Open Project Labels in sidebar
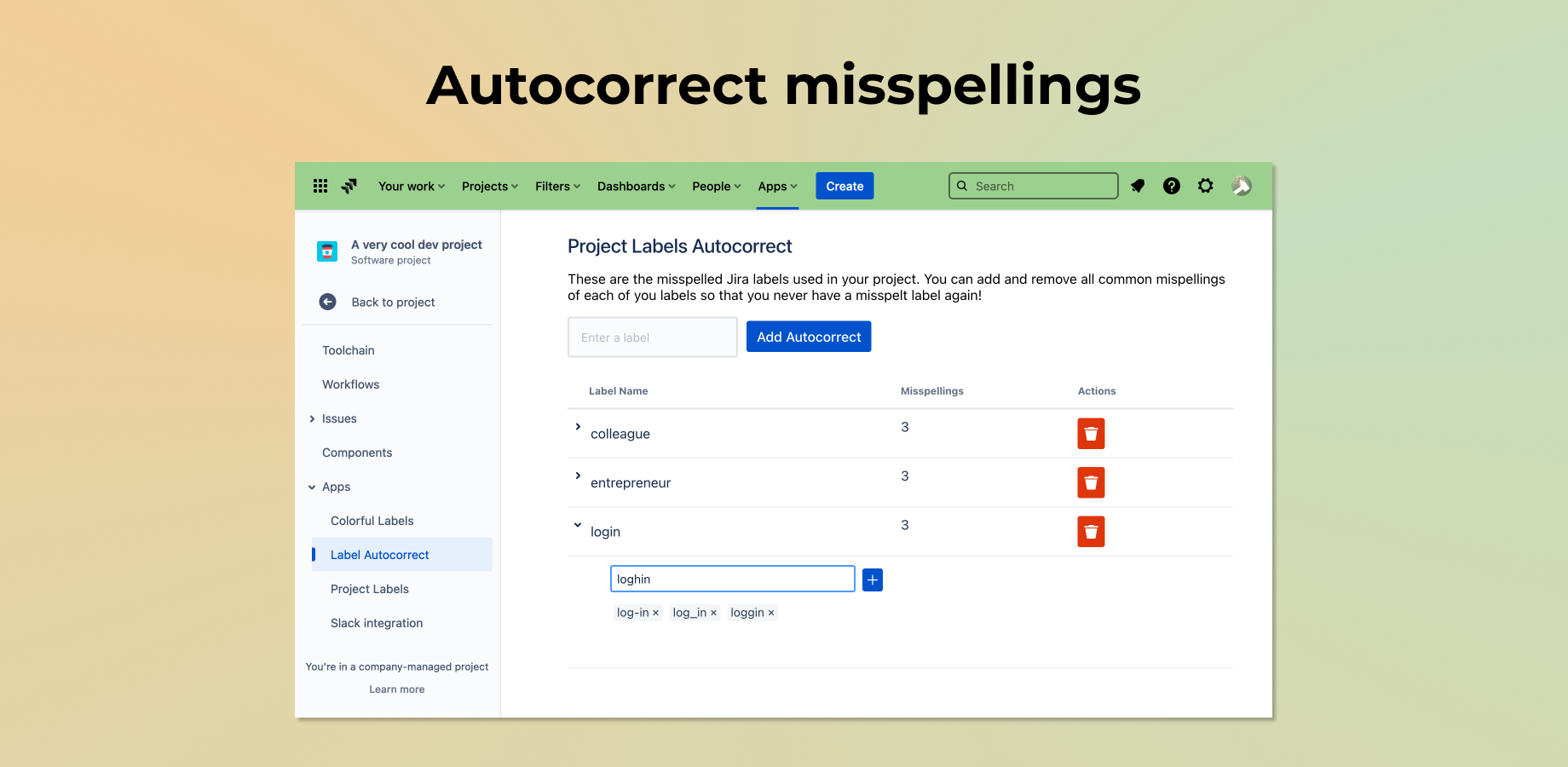The height and width of the screenshot is (767, 1568). (370, 589)
